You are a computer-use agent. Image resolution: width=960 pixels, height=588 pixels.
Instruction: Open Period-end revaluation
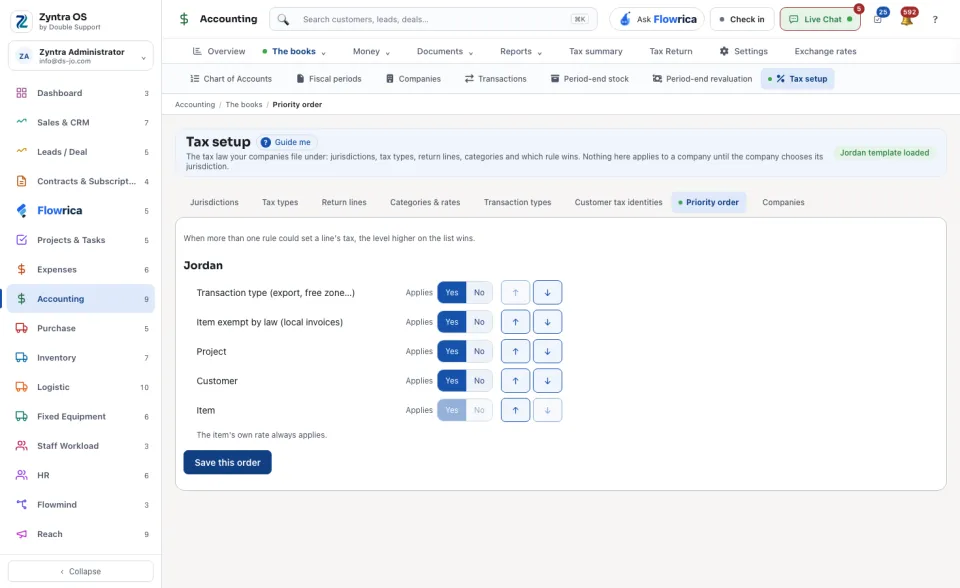click(702, 79)
